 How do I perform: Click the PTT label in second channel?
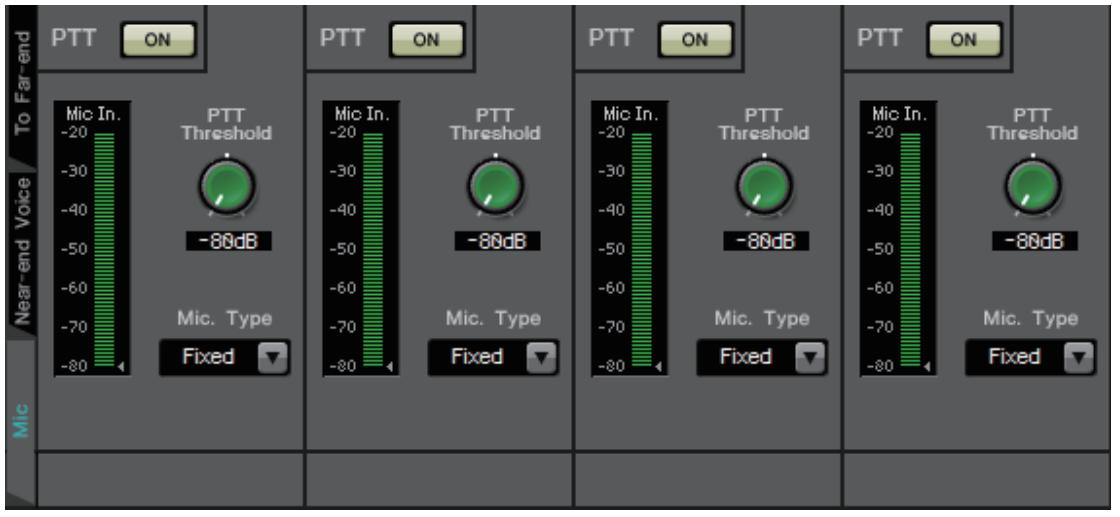(341, 39)
